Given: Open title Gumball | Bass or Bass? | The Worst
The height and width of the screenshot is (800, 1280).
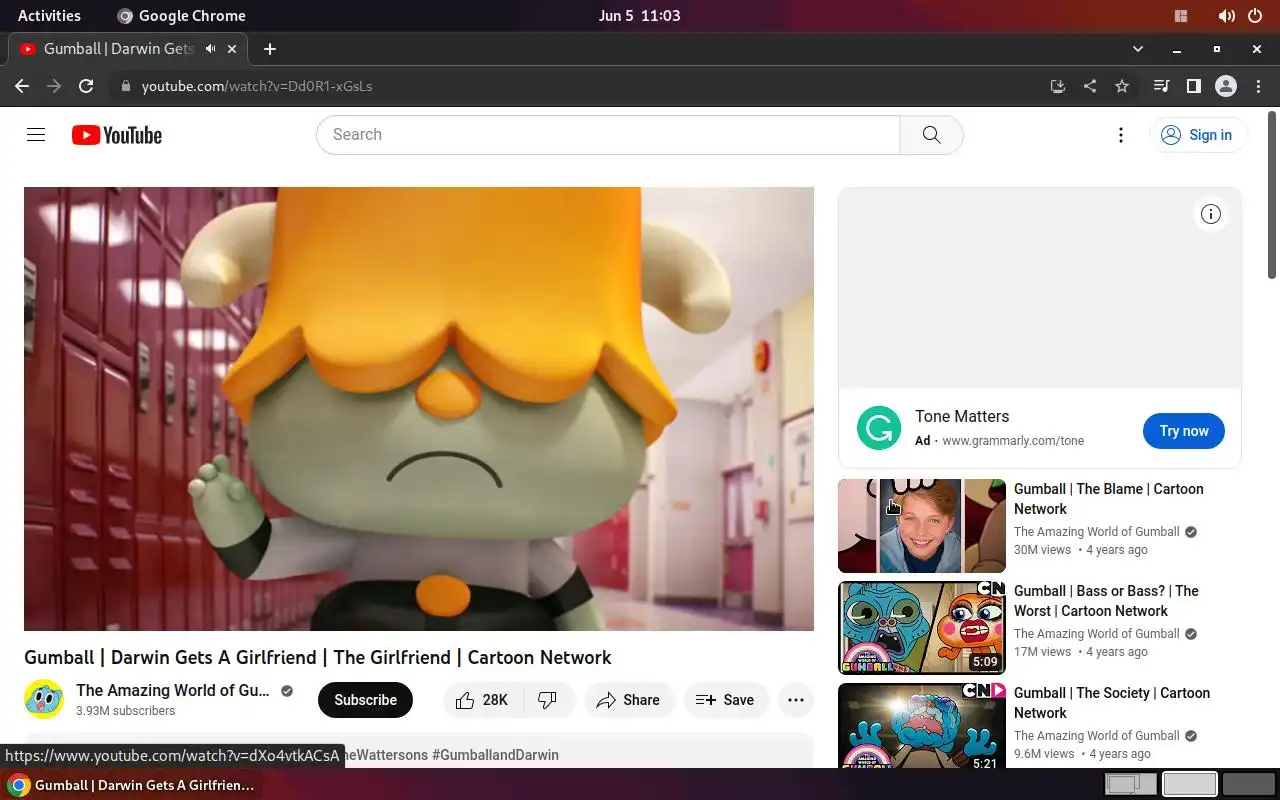Looking at the screenshot, I should tap(1106, 601).
